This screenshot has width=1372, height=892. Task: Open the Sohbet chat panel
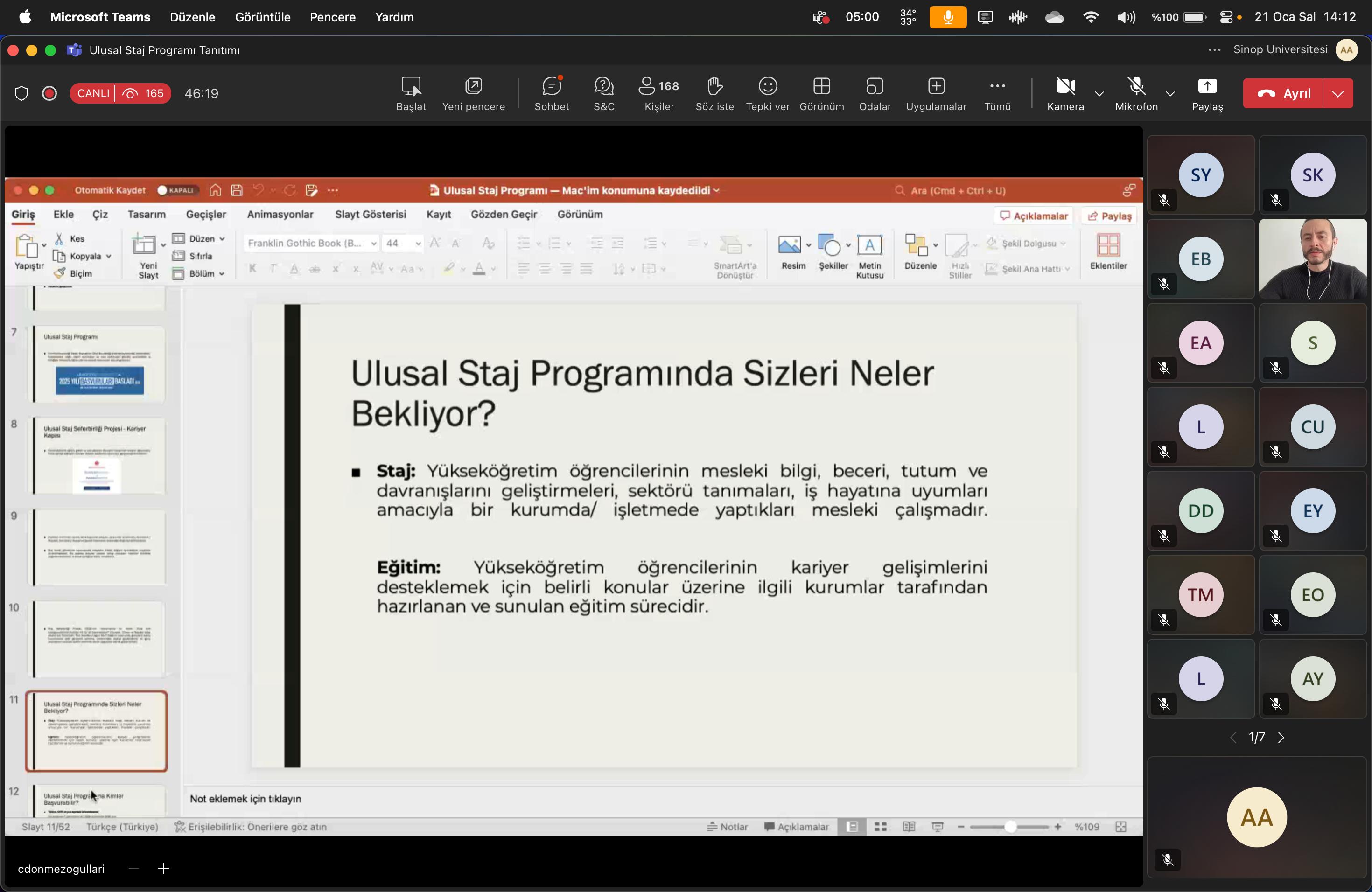point(551,93)
